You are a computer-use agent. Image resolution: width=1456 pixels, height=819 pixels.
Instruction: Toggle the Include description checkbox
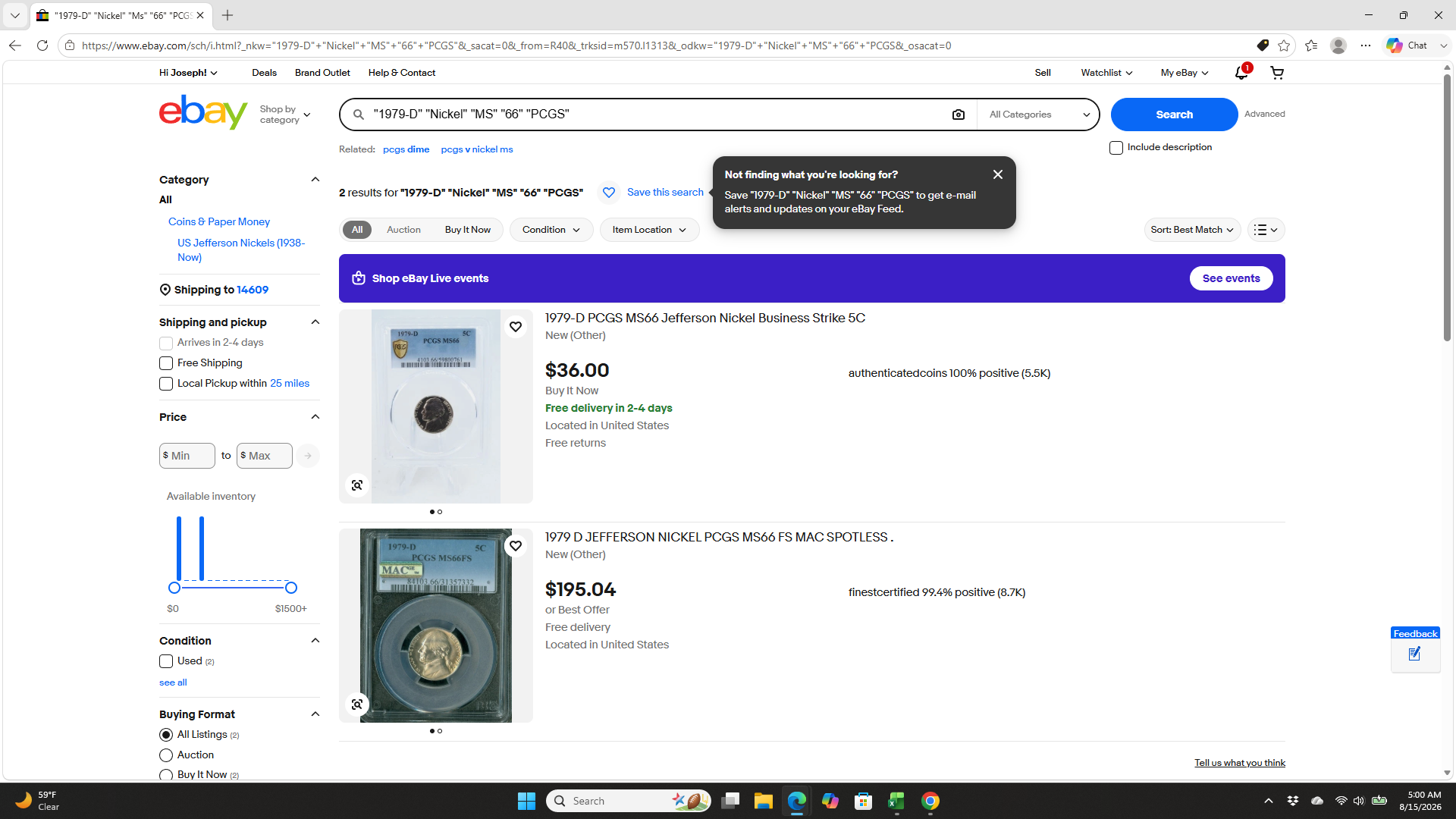click(x=1116, y=148)
